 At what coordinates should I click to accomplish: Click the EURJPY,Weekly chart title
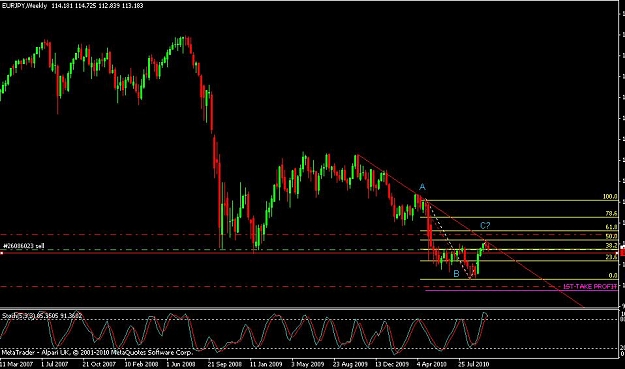point(24,6)
